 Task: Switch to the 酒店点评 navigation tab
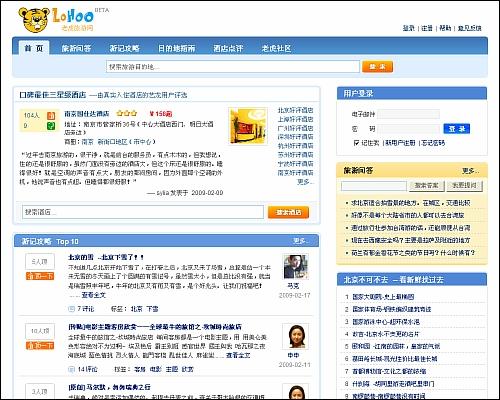coord(228,48)
